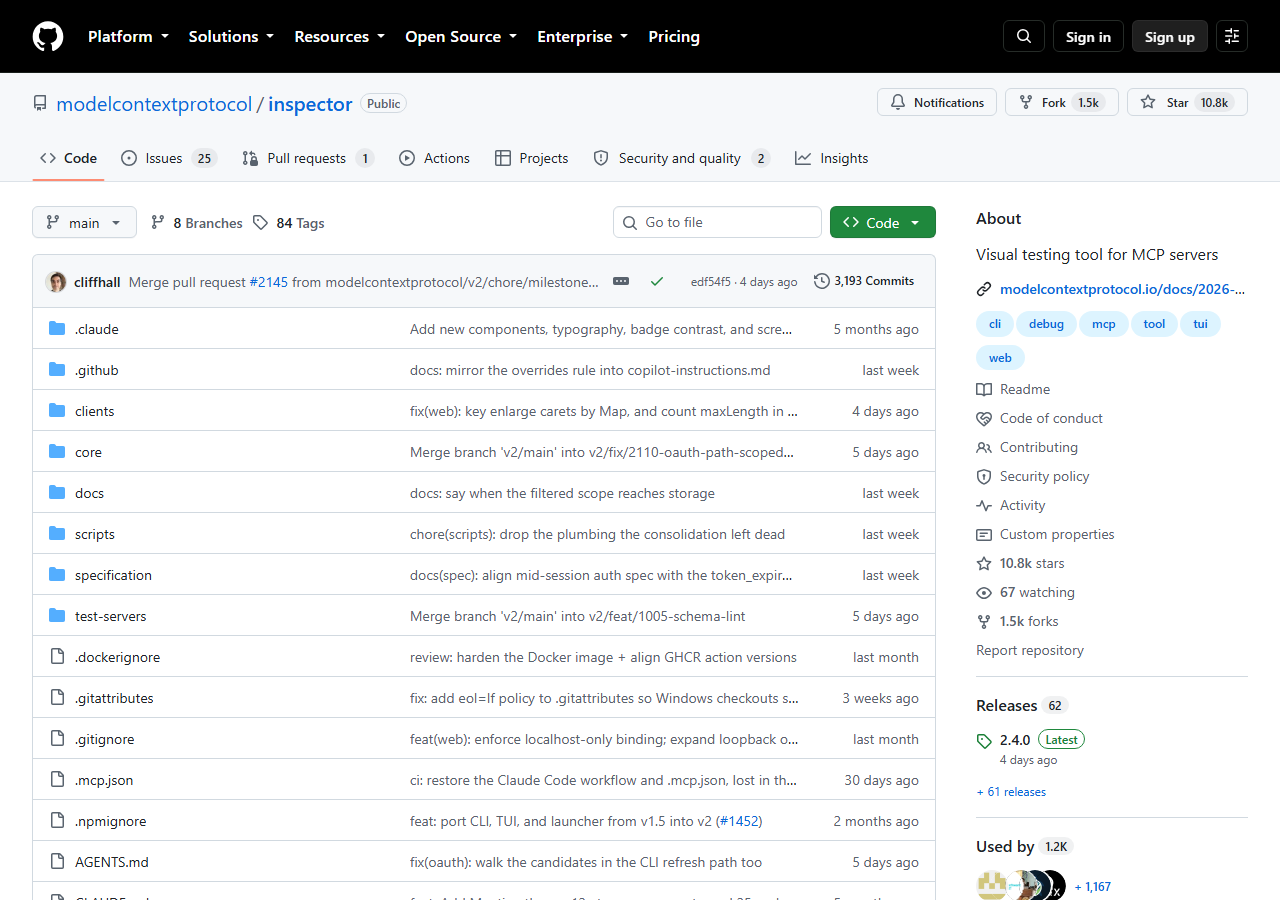Open the edf54f5 commit hash
Viewport: 1280px width, 900px height.
coord(710,282)
